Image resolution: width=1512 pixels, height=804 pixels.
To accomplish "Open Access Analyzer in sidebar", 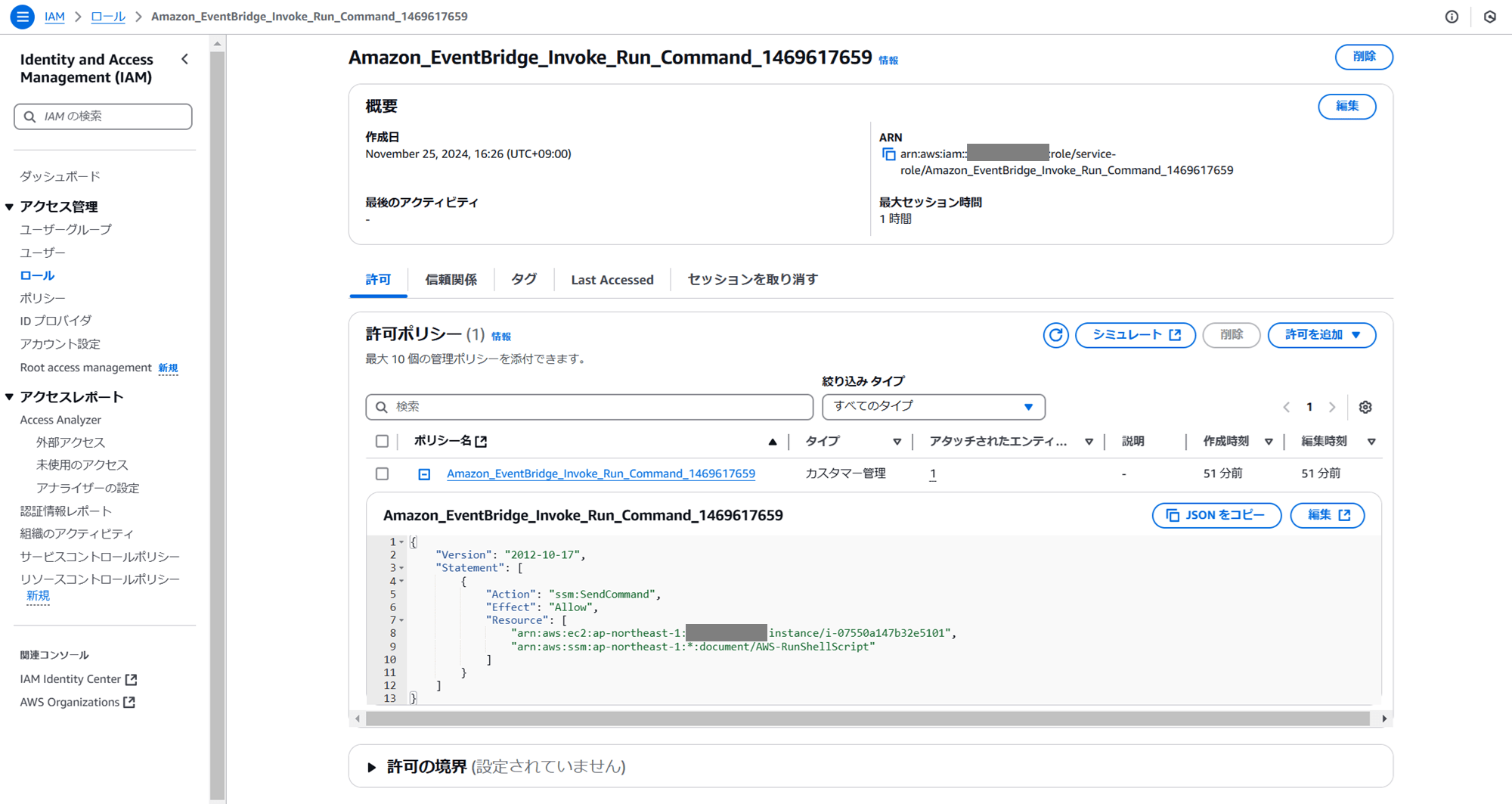I will click(x=60, y=420).
